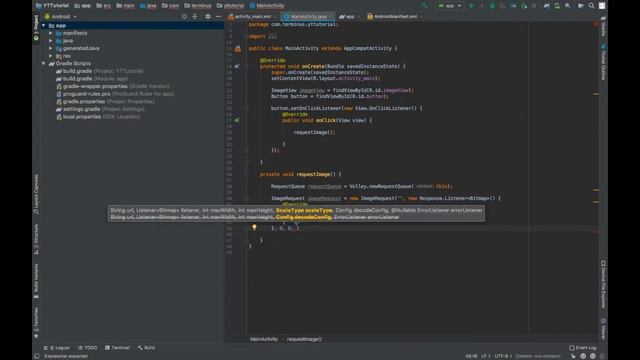Click the Make Project hammer icon
Image resolution: width=640 pixels, height=360 pixels.
[x=424, y=6]
